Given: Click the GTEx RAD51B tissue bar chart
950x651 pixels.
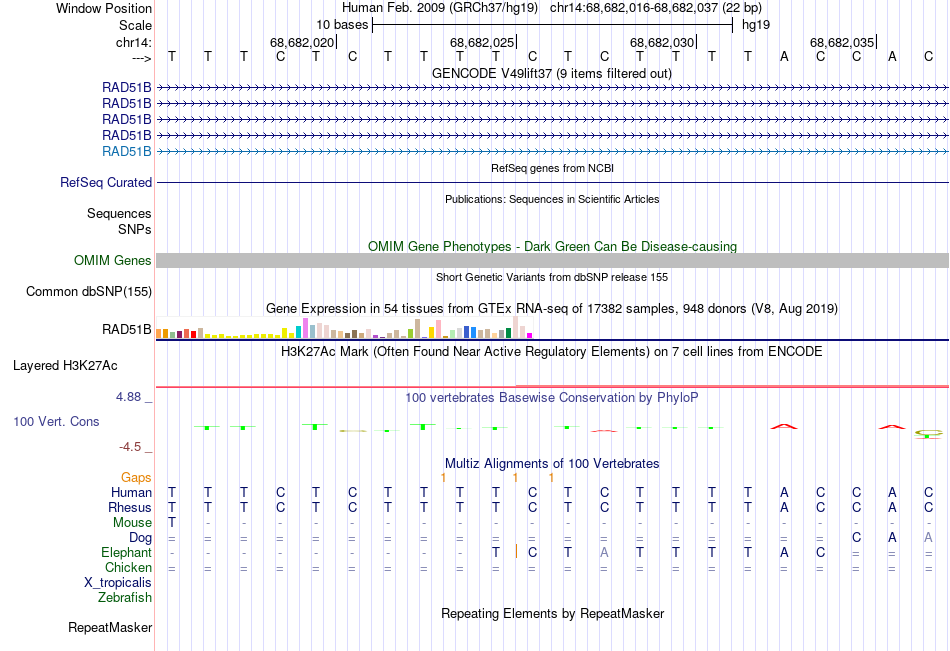Looking at the screenshot, I should click(344, 328).
